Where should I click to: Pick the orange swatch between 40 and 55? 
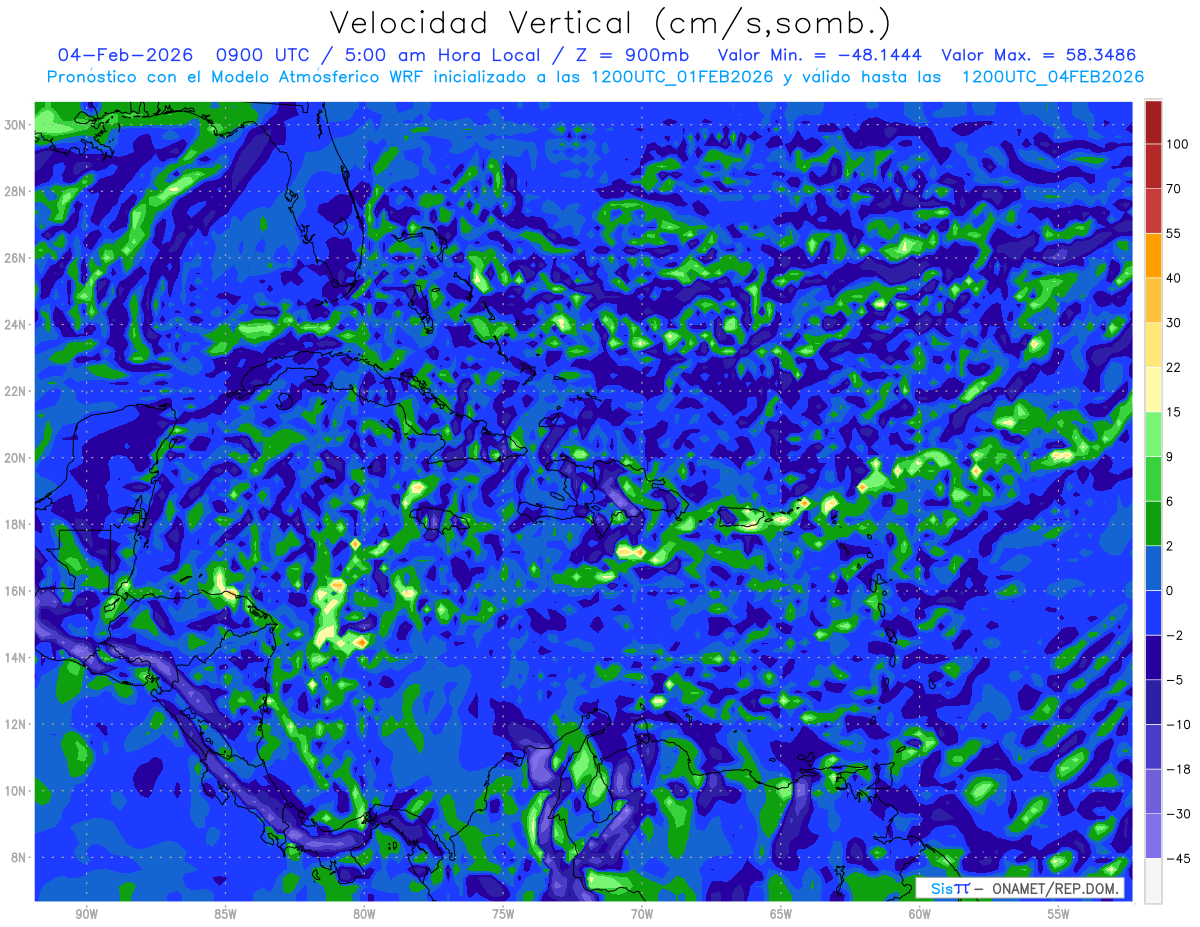(1153, 255)
